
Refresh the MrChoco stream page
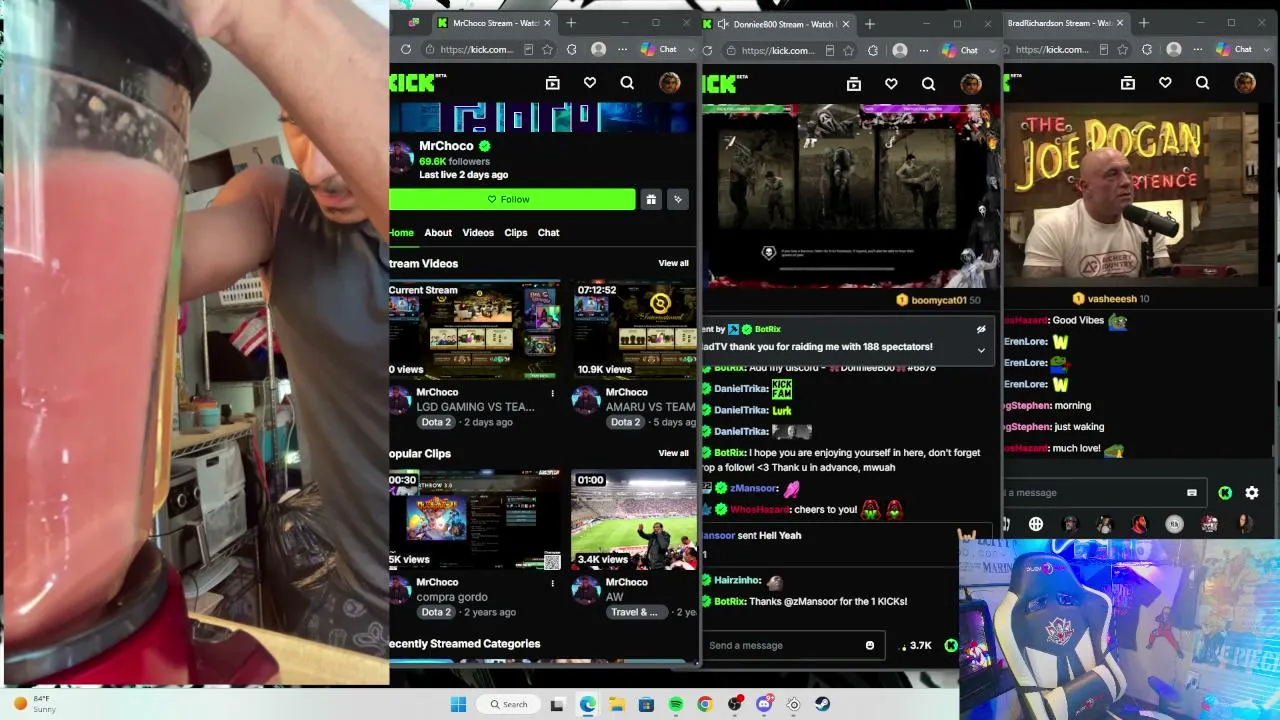pos(406,49)
